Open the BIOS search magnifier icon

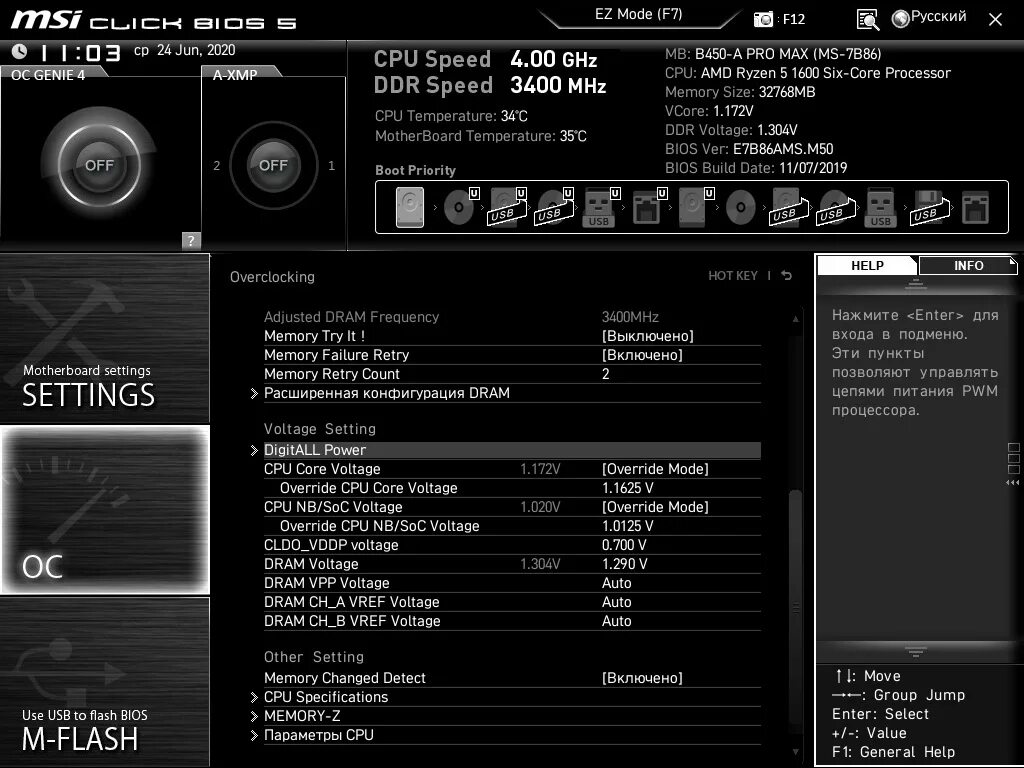[867, 20]
